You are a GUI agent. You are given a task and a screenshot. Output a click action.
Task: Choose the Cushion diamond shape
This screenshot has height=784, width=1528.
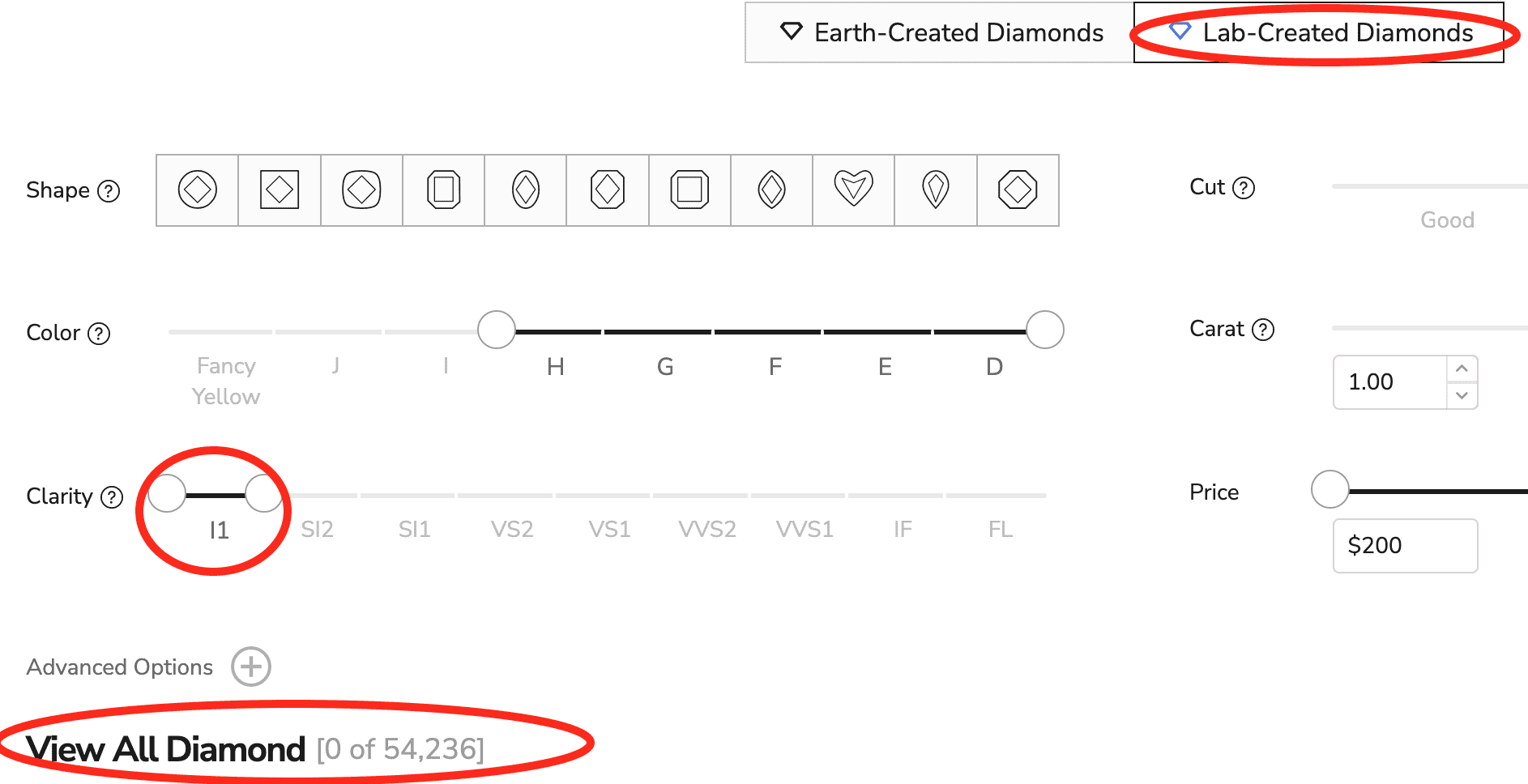click(x=361, y=190)
